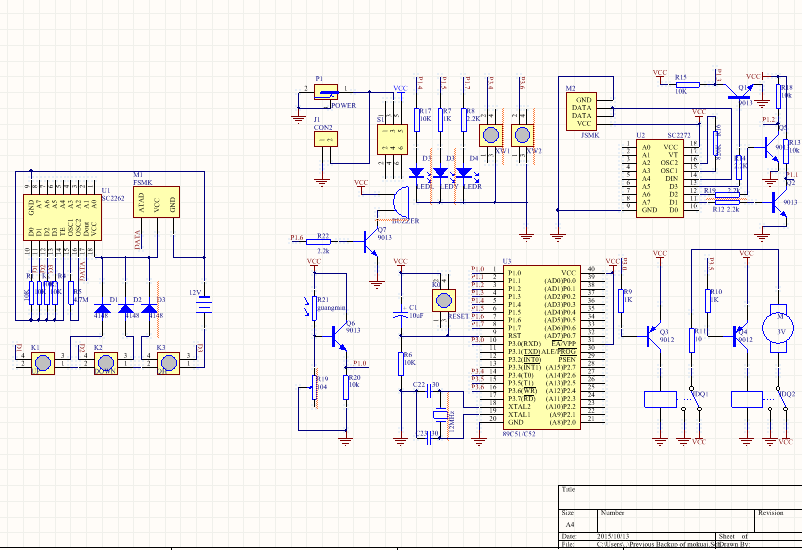Click the Q7 9013 transistor
The width and height of the screenshot is (802, 550).
tap(370, 243)
